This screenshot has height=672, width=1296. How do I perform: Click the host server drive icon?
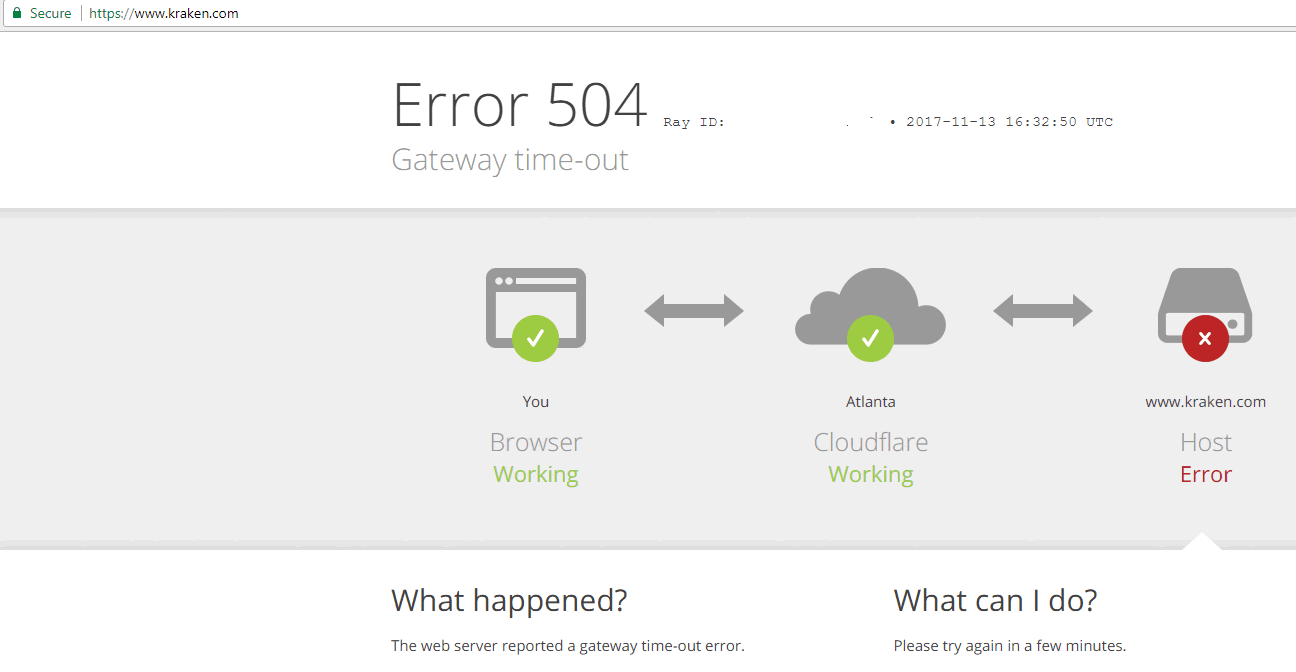[1205, 305]
